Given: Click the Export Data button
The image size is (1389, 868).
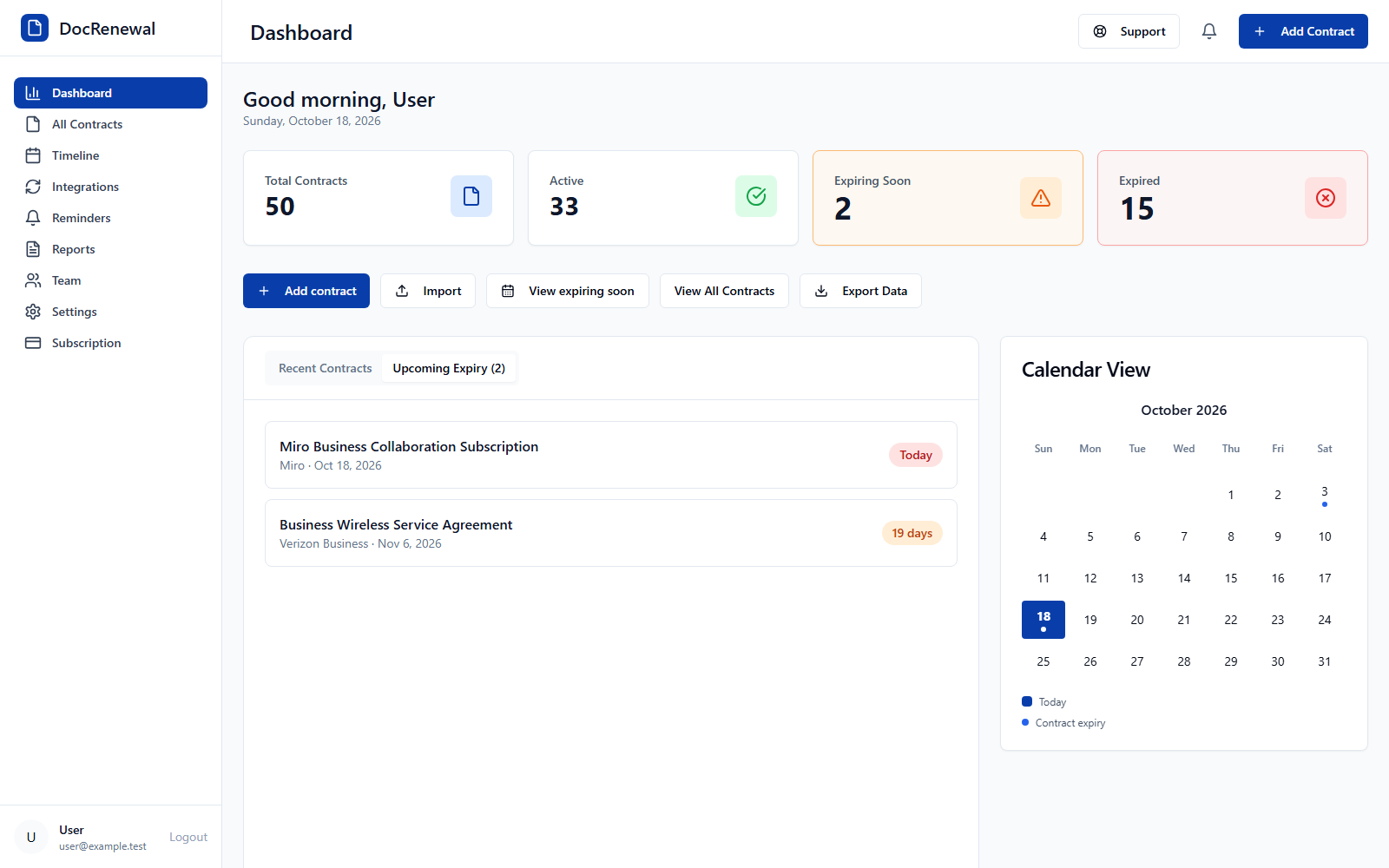Looking at the screenshot, I should (860, 291).
